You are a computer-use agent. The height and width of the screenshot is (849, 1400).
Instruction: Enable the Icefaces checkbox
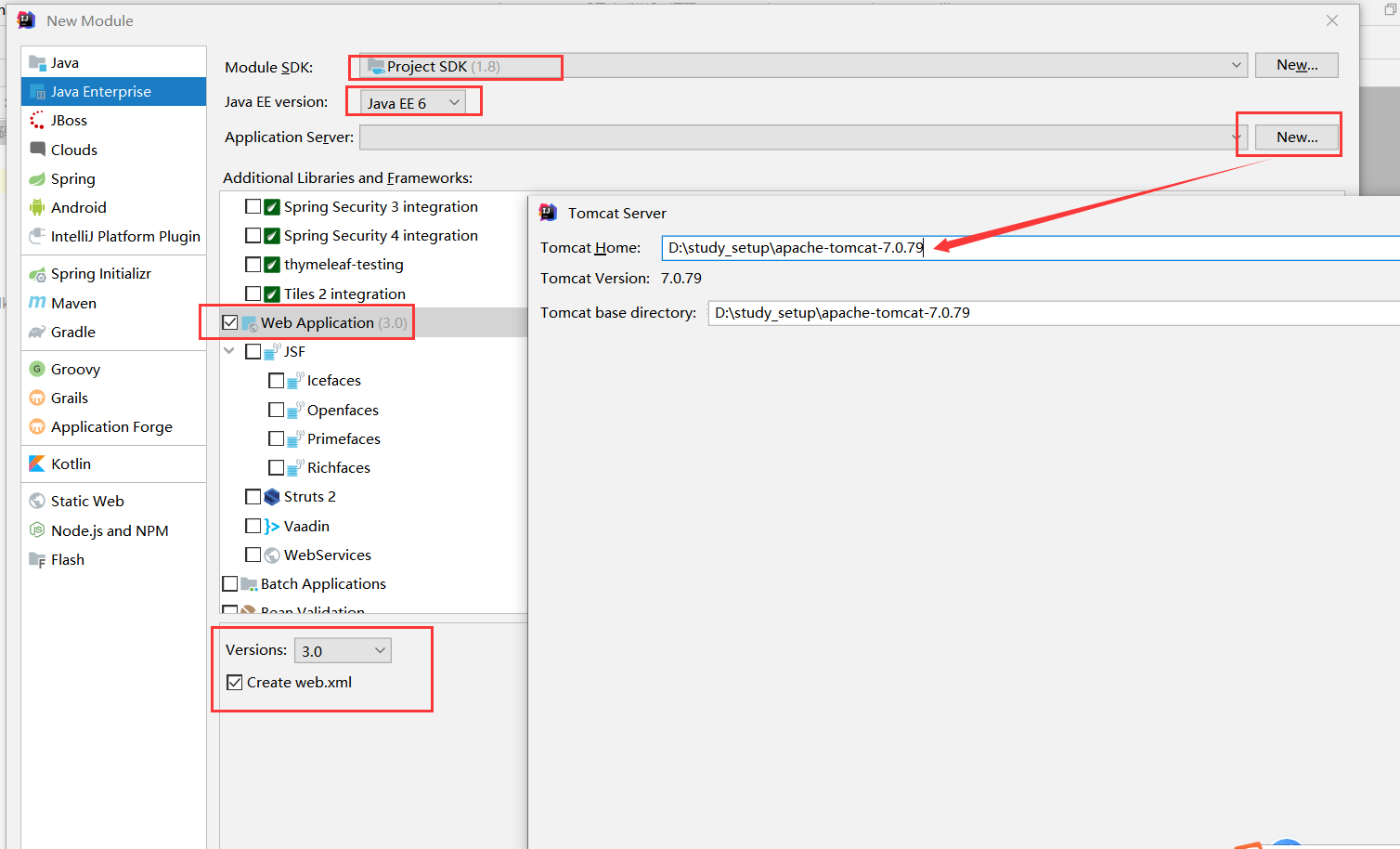[x=276, y=380]
